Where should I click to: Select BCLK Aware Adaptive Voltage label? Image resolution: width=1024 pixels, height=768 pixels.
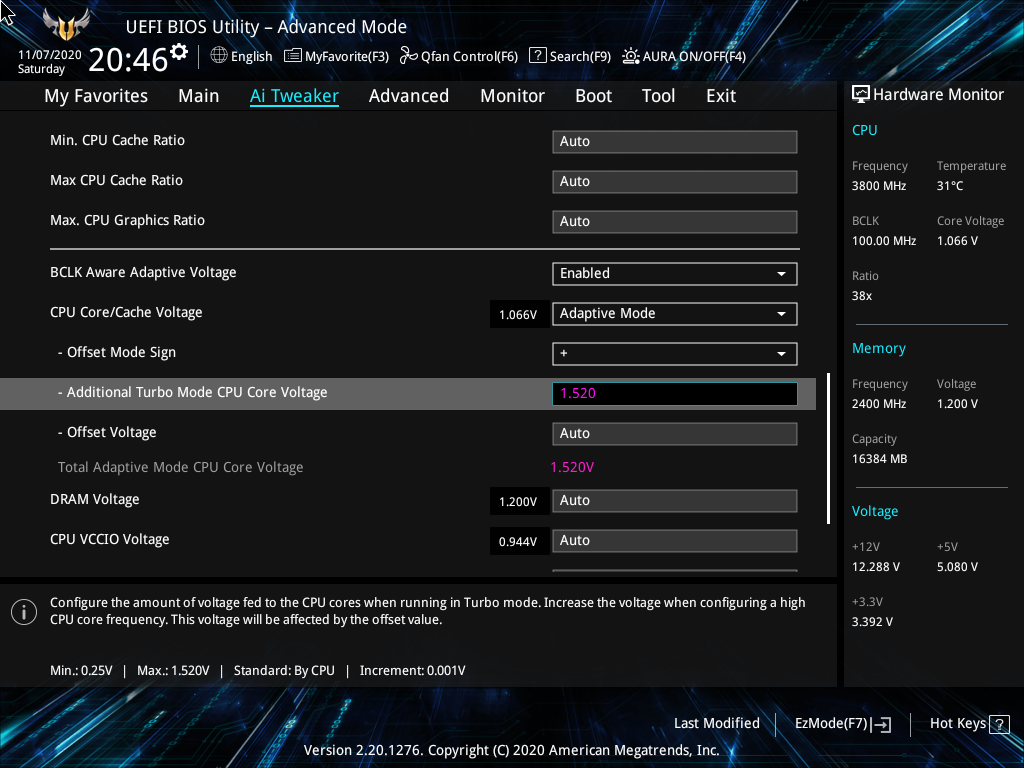143,272
